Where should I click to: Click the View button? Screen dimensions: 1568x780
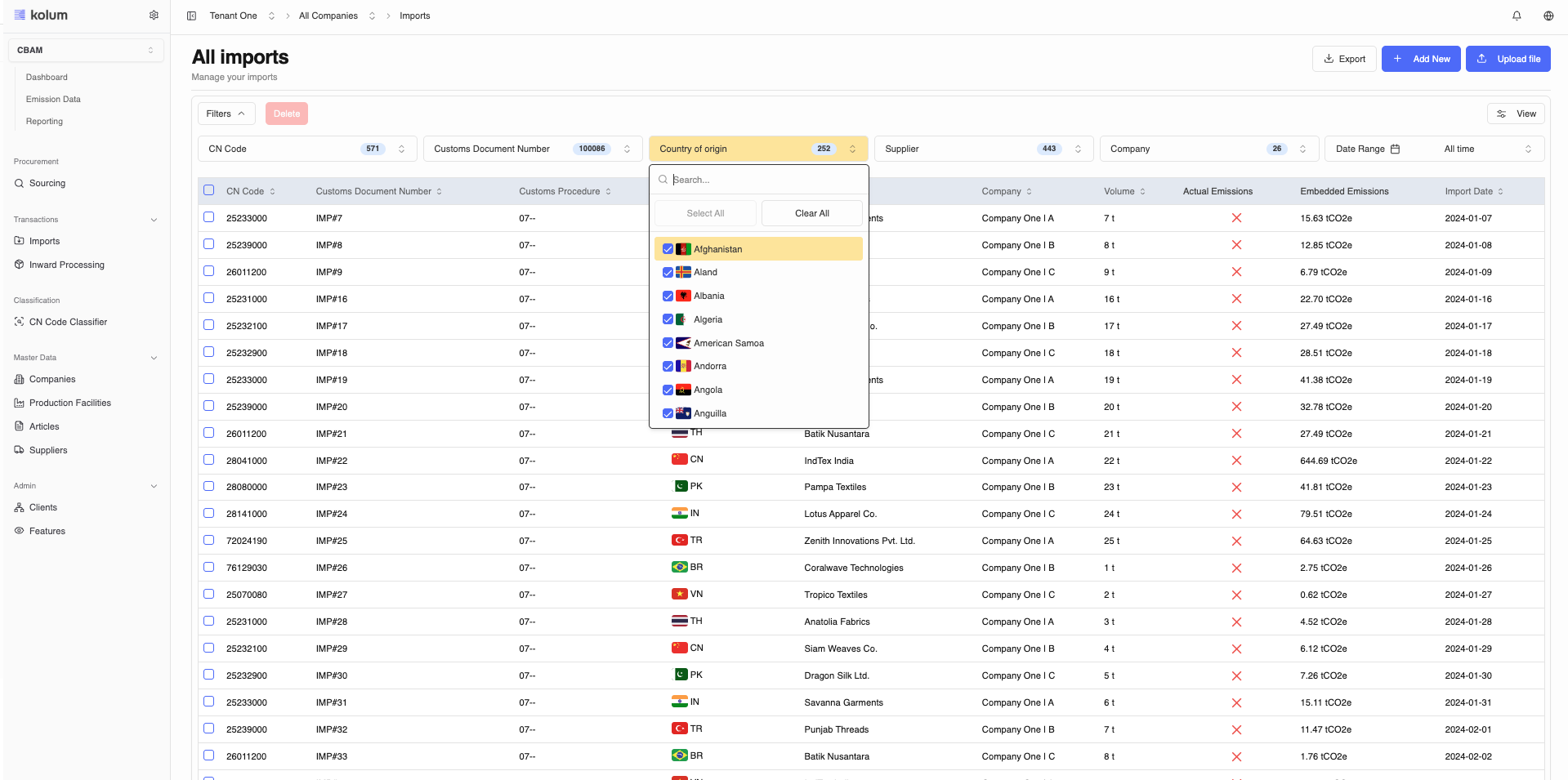pos(1516,114)
